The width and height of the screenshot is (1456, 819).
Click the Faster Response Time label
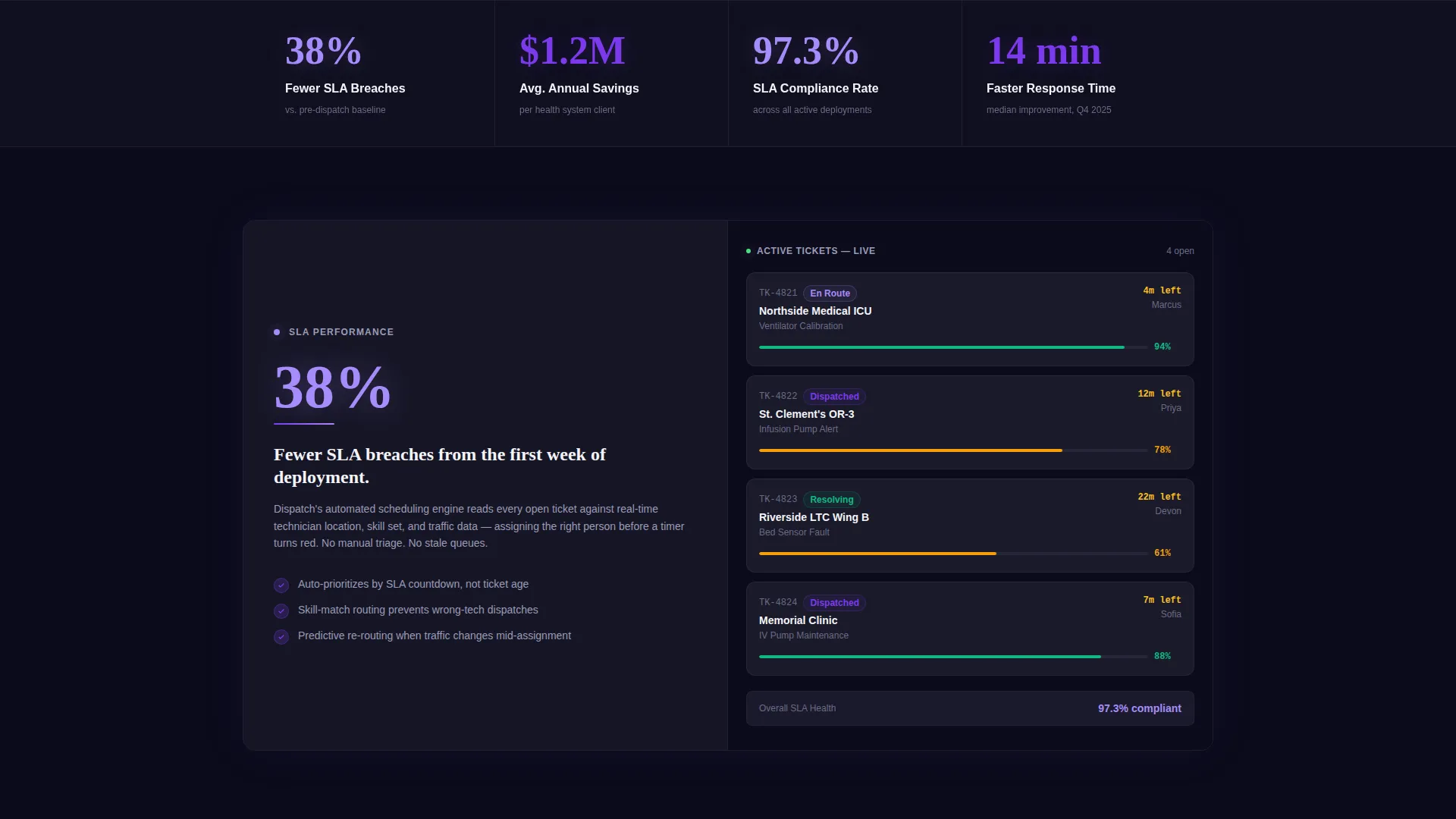(1050, 89)
